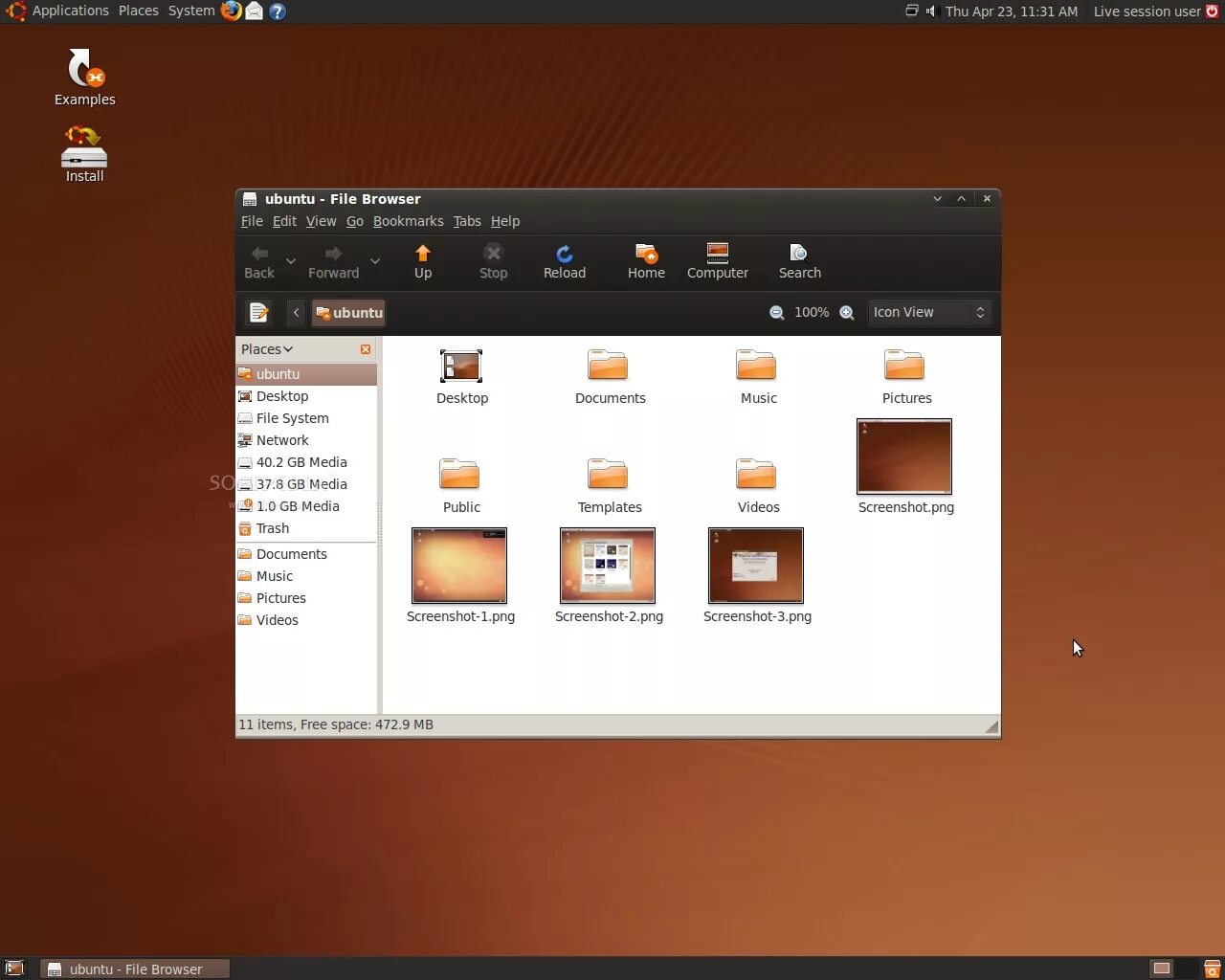Screen dimensions: 1225x980
Task: Select ubuntu in Places sidebar
Action: coord(306,374)
